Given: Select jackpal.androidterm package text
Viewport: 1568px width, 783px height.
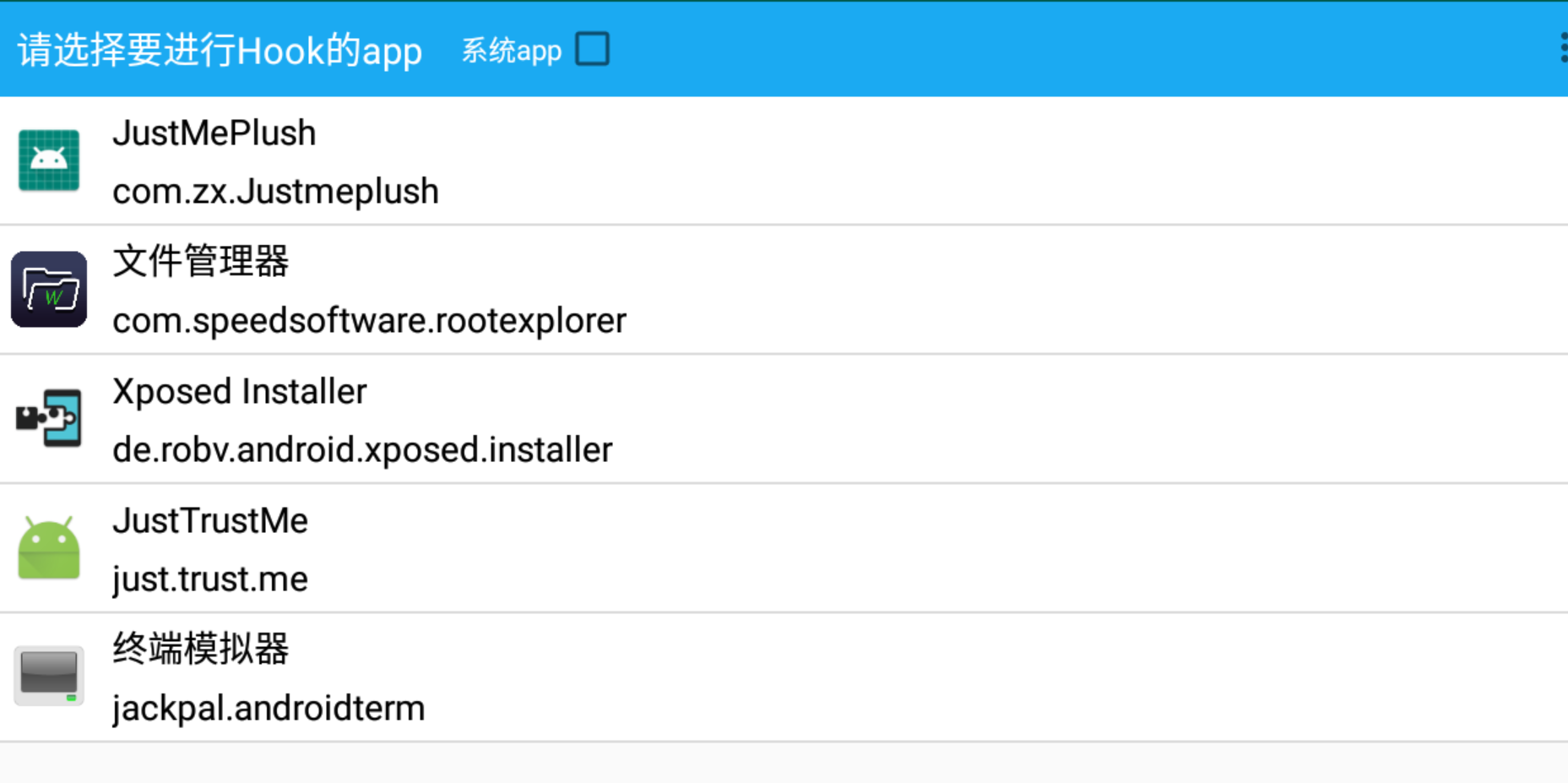Looking at the screenshot, I should (x=269, y=709).
